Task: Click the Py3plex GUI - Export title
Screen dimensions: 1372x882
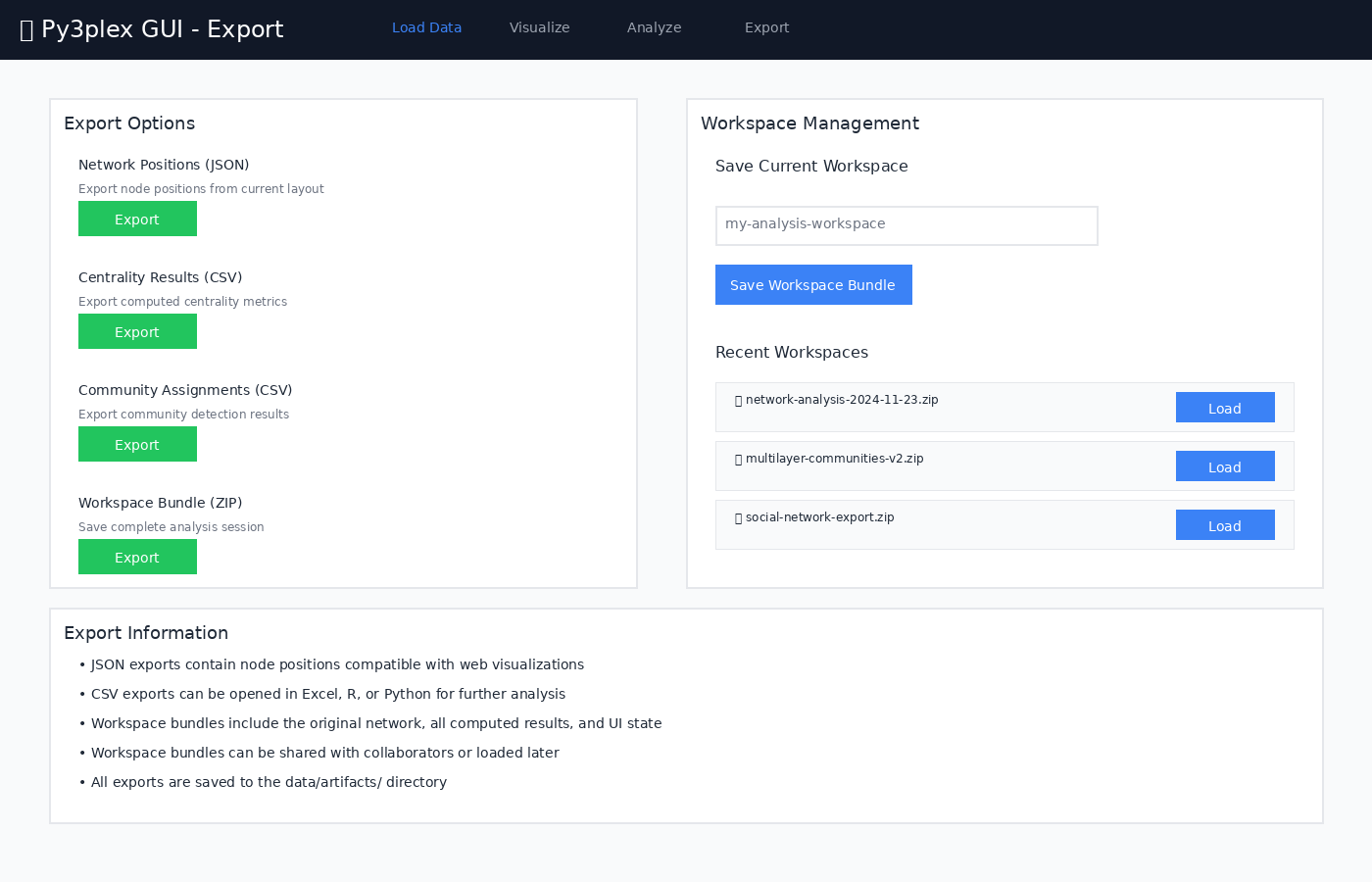Action: [163, 29]
